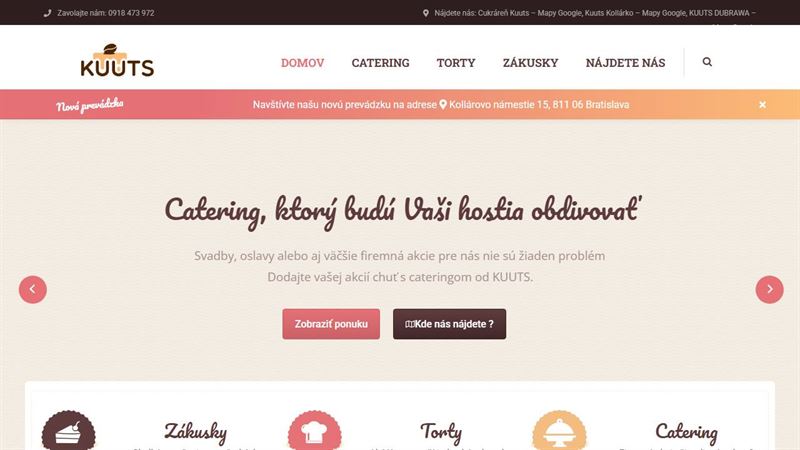Click the Kde nás nájdete button

449,324
